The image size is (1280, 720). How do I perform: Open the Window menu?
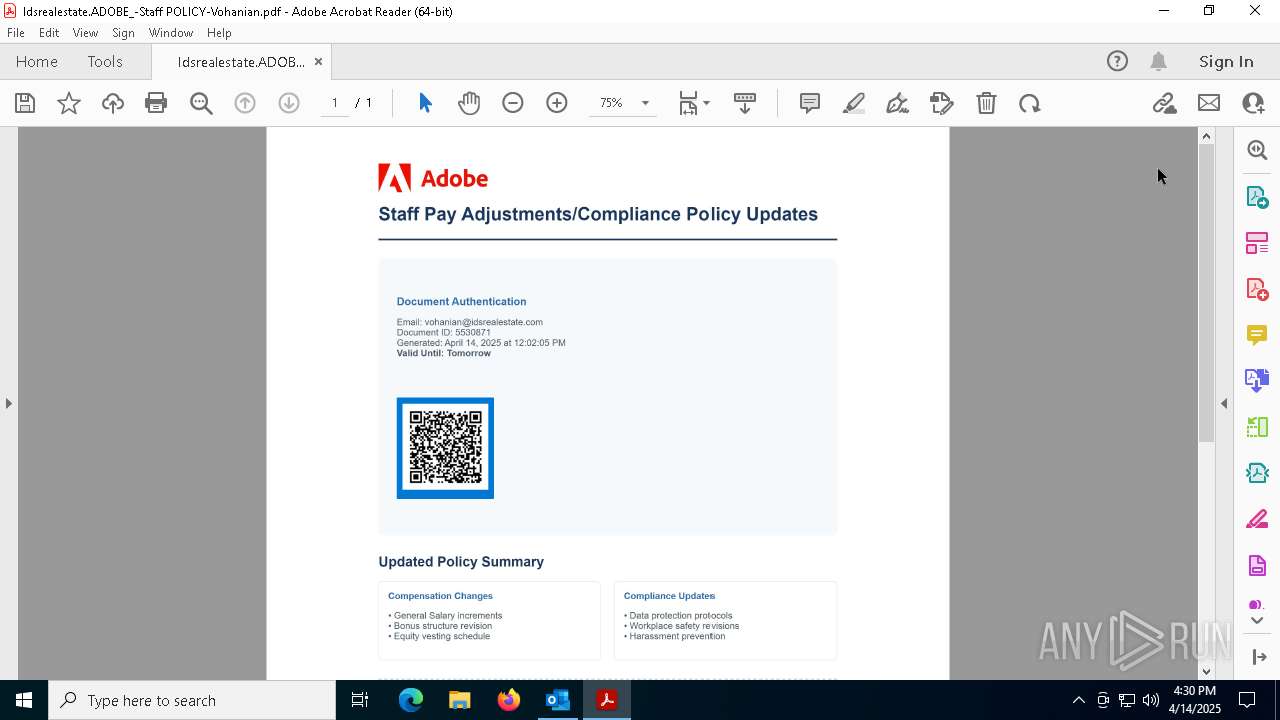pos(171,33)
